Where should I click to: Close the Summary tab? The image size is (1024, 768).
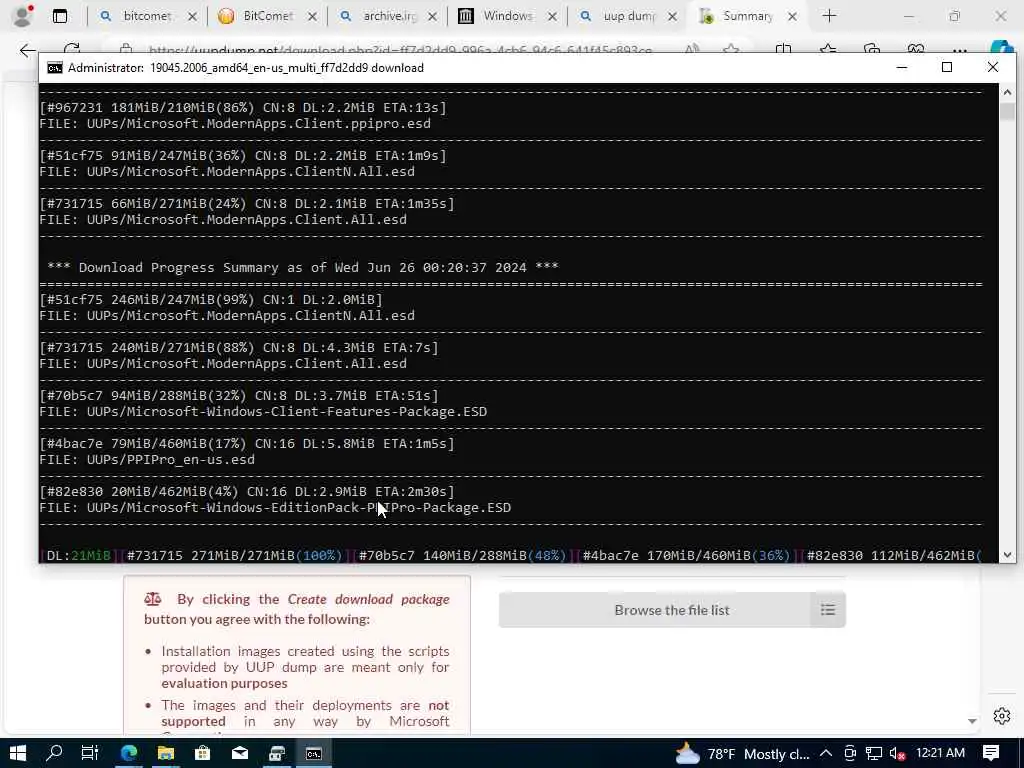point(792,16)
